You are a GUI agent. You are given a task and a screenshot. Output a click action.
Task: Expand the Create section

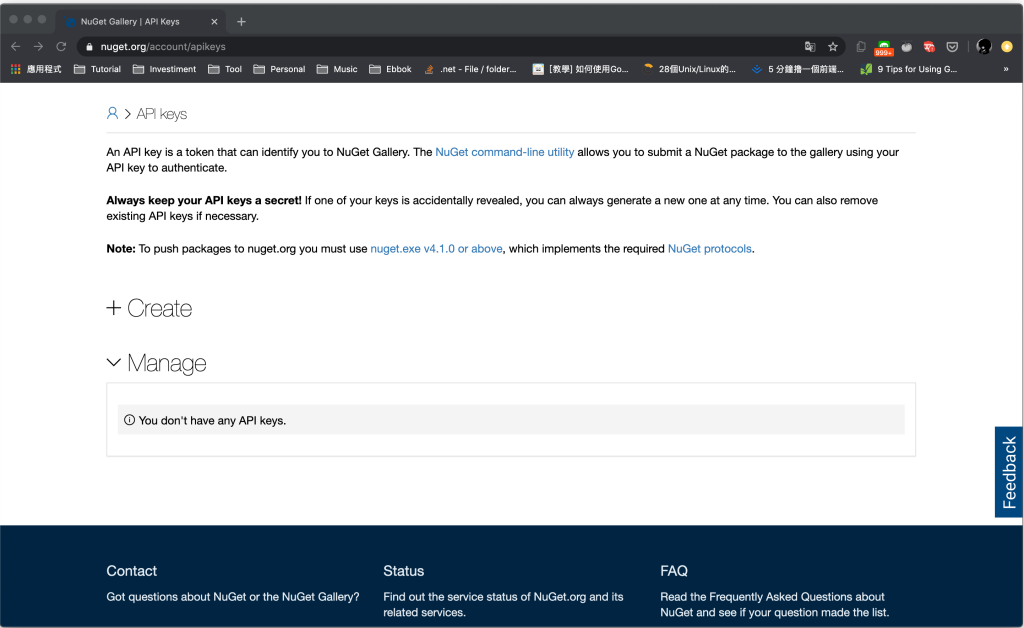click(x=150, y=308)
